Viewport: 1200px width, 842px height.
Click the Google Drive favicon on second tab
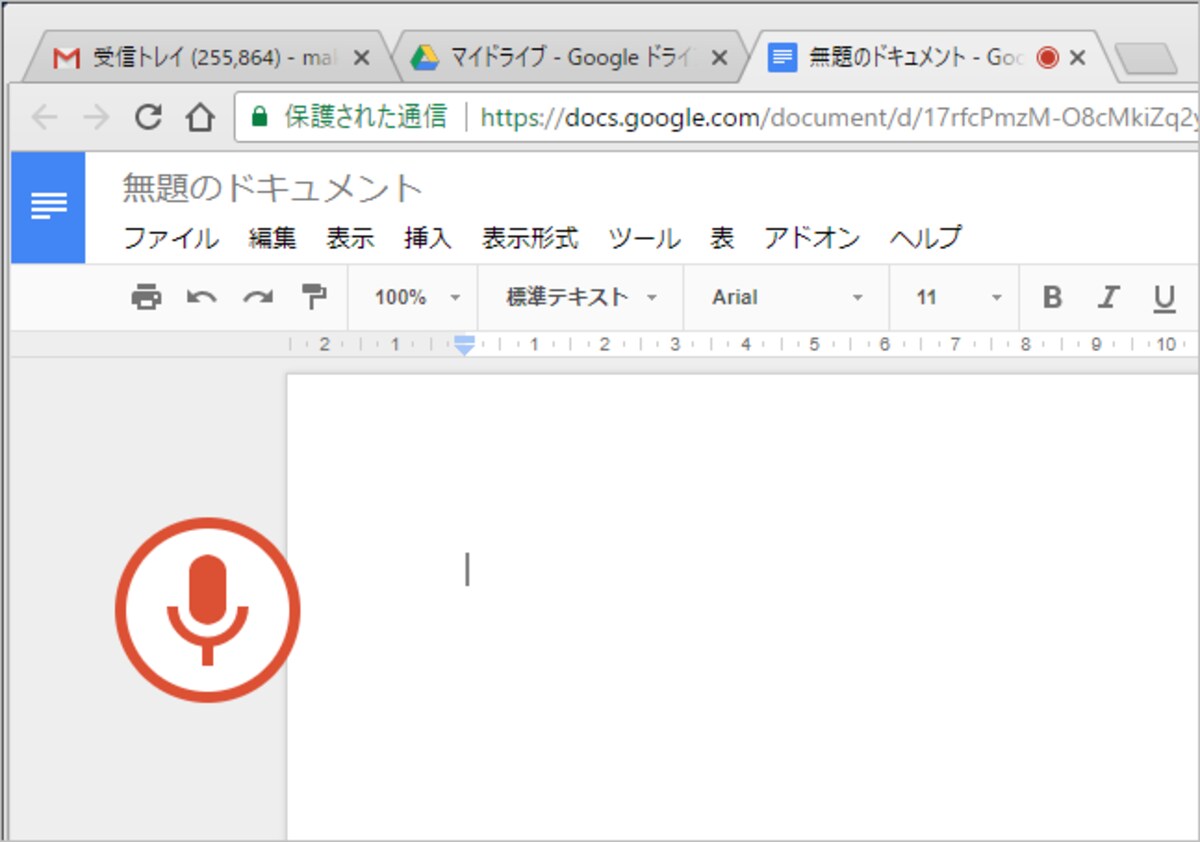click(x=425, y=58)
